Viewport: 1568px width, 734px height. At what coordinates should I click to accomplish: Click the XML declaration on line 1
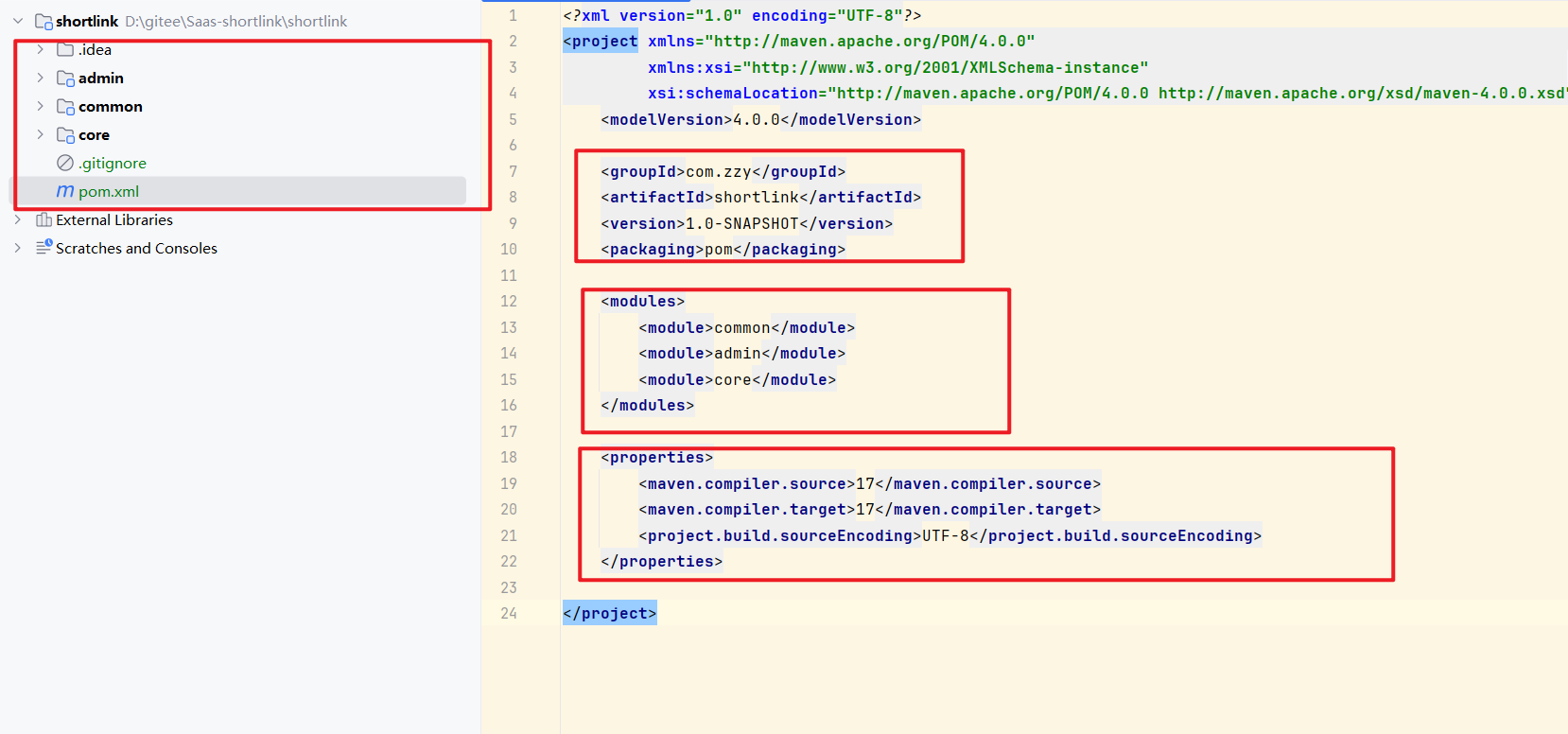(x=742, y=15)
